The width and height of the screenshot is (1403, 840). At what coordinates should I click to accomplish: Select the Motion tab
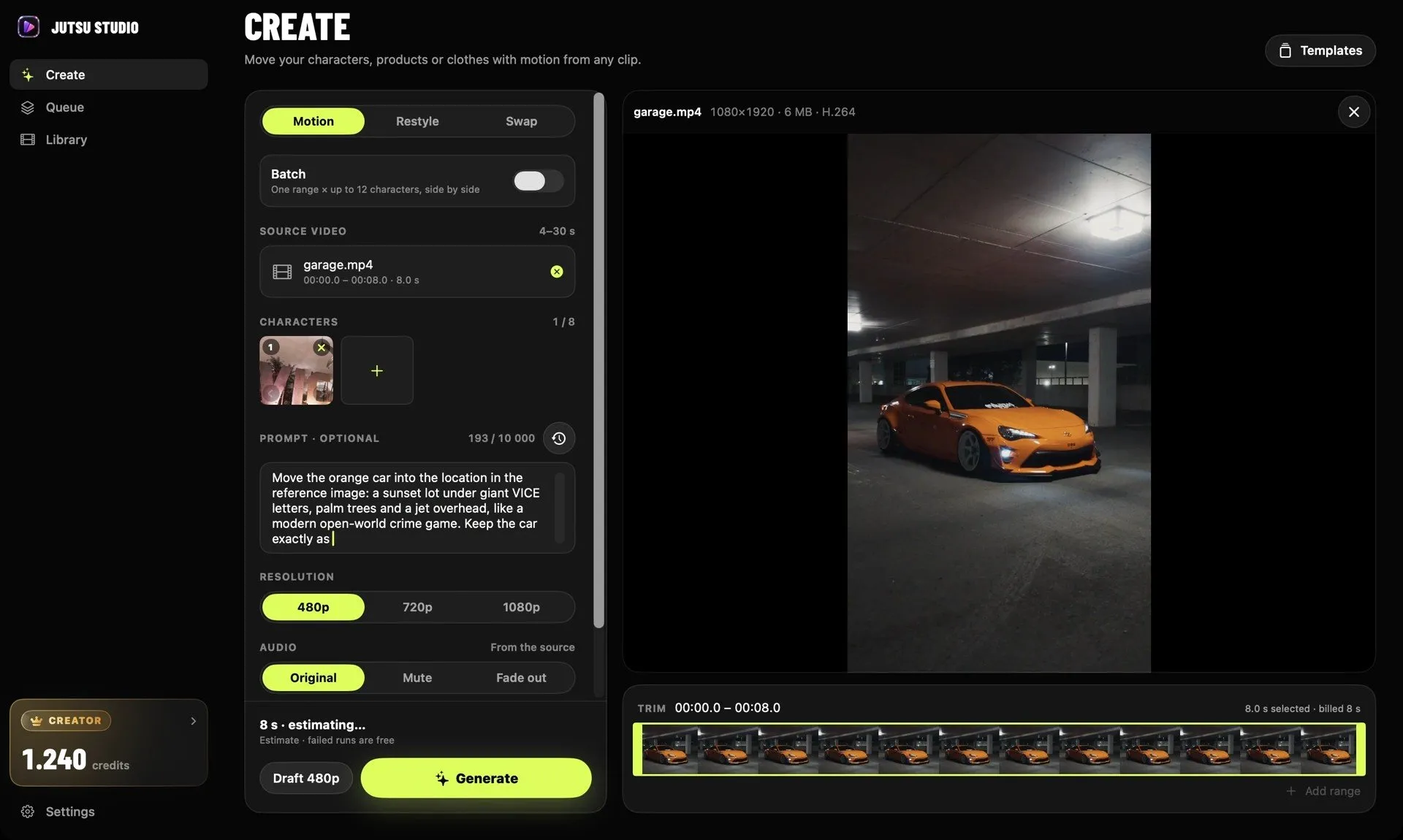coord(313,121)
